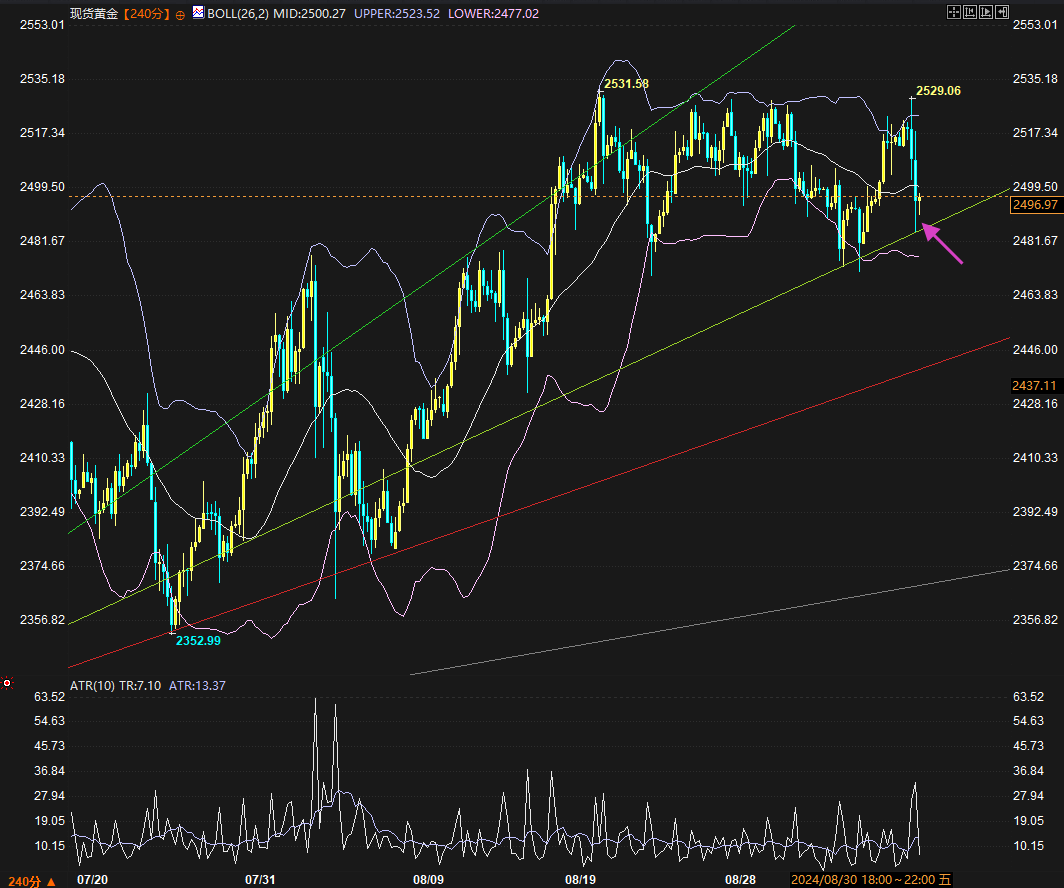Click the red alert marker on left edge
The width and height of the screenshot is (1064, 888).
[7, 683]
